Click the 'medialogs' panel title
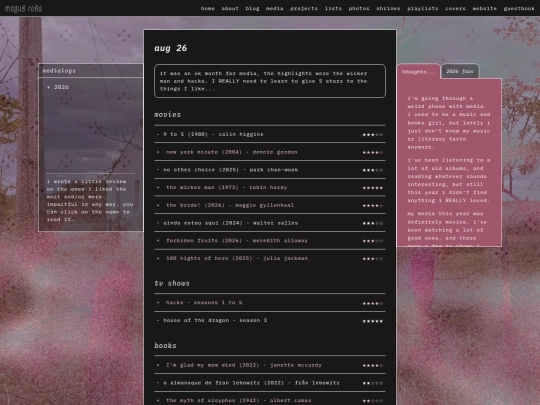 click(x=59, y=71)
